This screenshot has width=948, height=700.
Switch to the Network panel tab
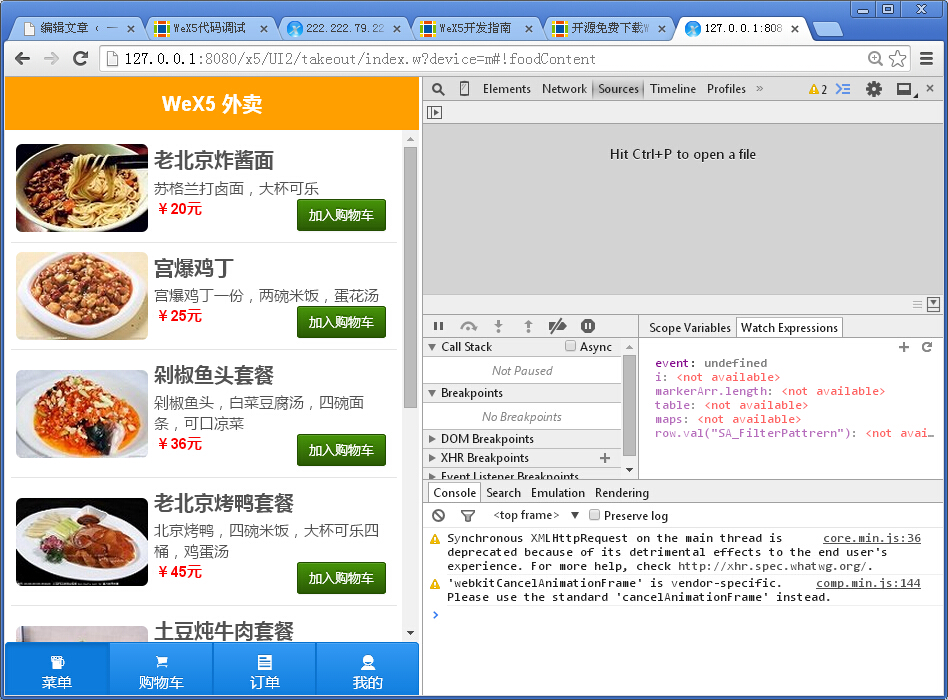564,89
